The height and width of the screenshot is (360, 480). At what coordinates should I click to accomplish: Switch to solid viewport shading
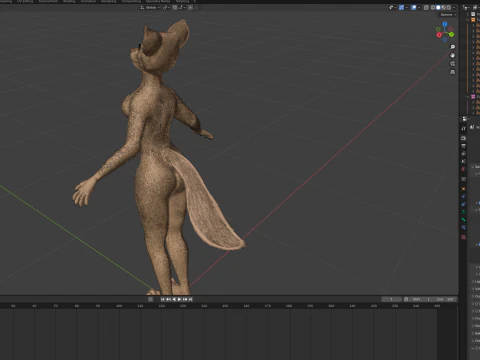[x=438, y=8]
